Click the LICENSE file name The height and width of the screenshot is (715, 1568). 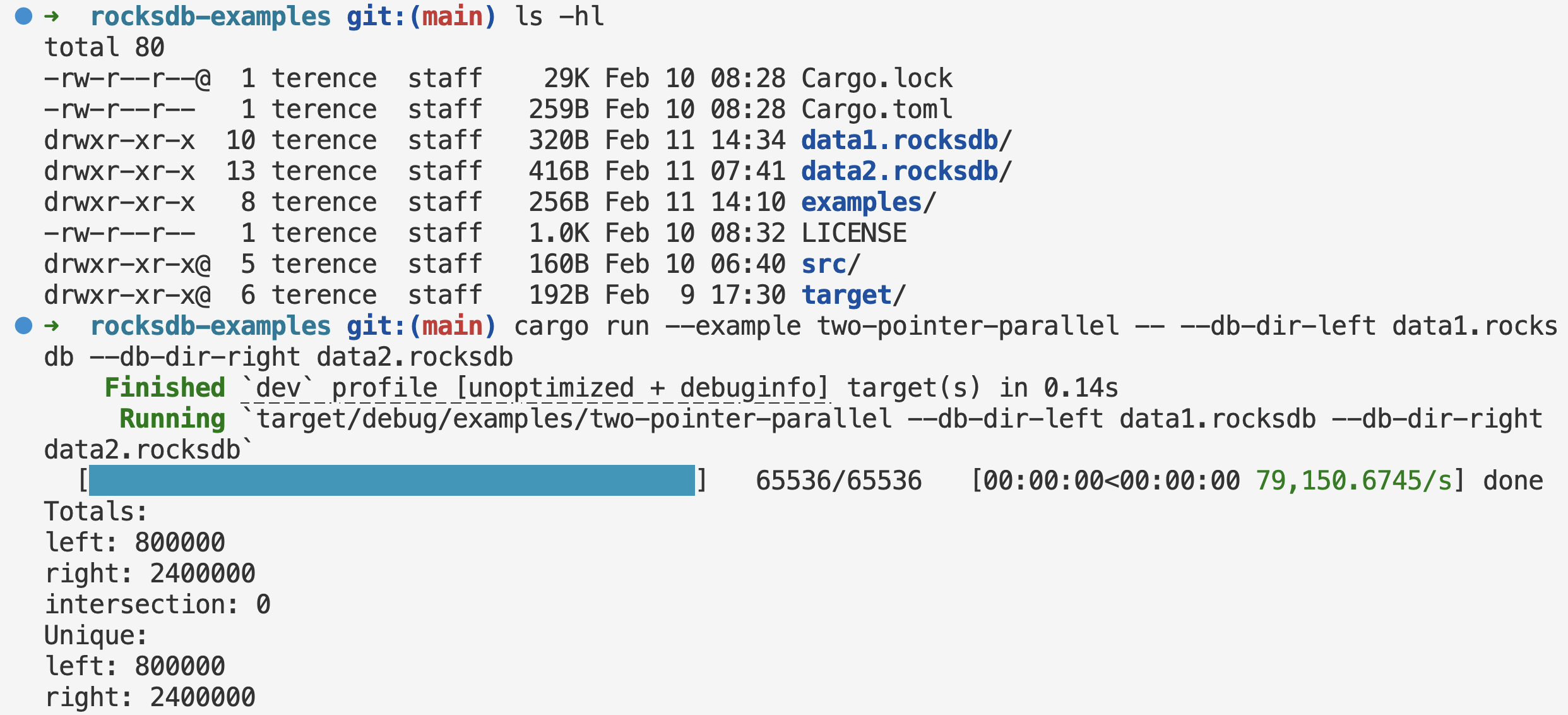click(x=853, y=233)
